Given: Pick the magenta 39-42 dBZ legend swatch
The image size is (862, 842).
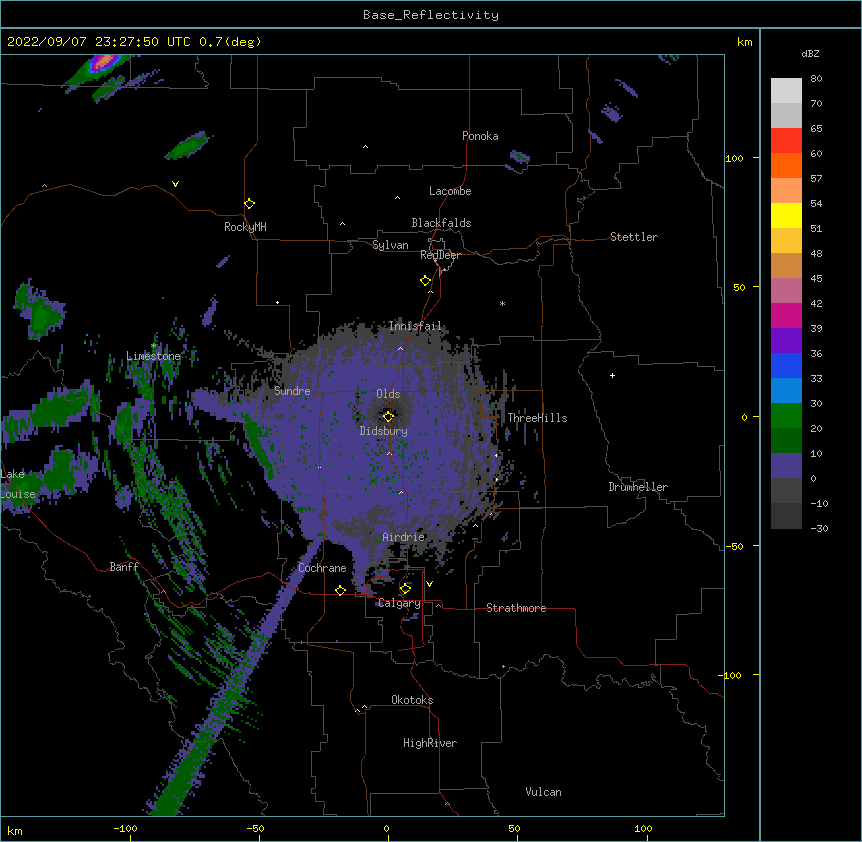Looking at the screenshot, I should 786,315.
